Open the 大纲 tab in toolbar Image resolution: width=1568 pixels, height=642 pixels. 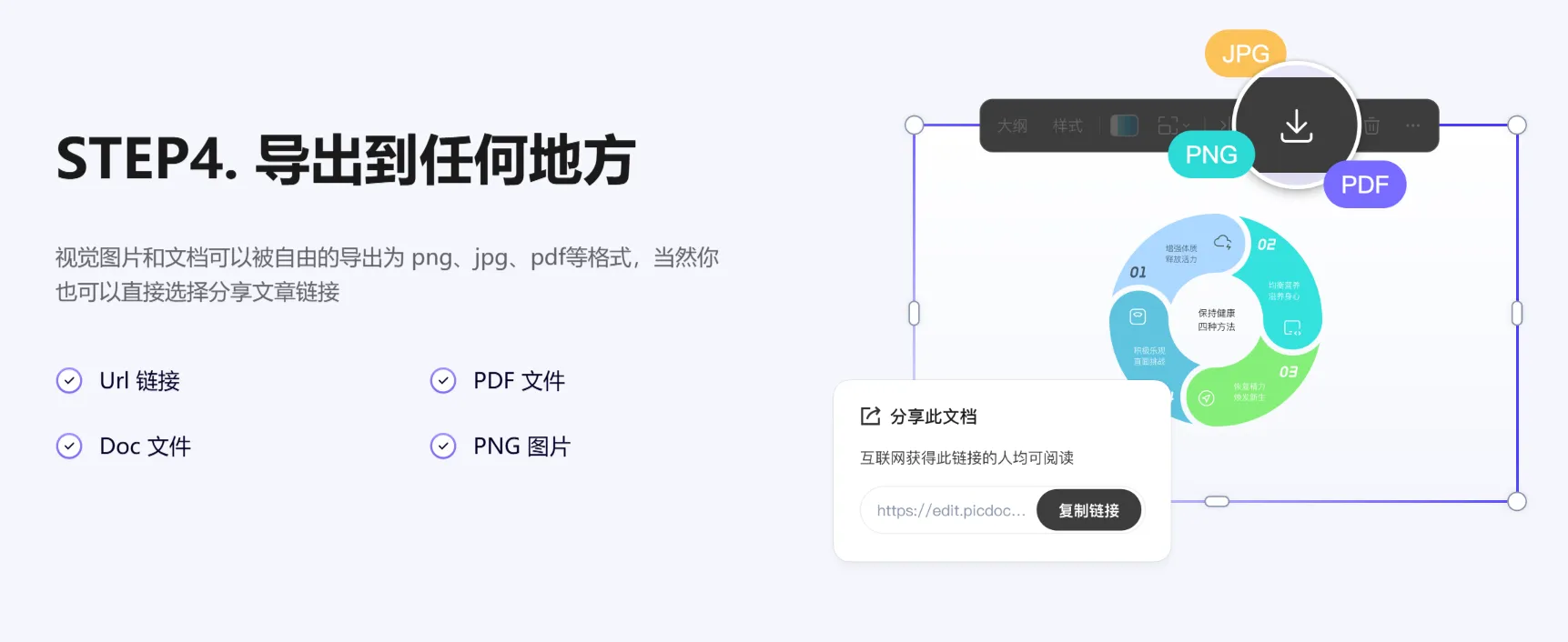coord(1012,125)
